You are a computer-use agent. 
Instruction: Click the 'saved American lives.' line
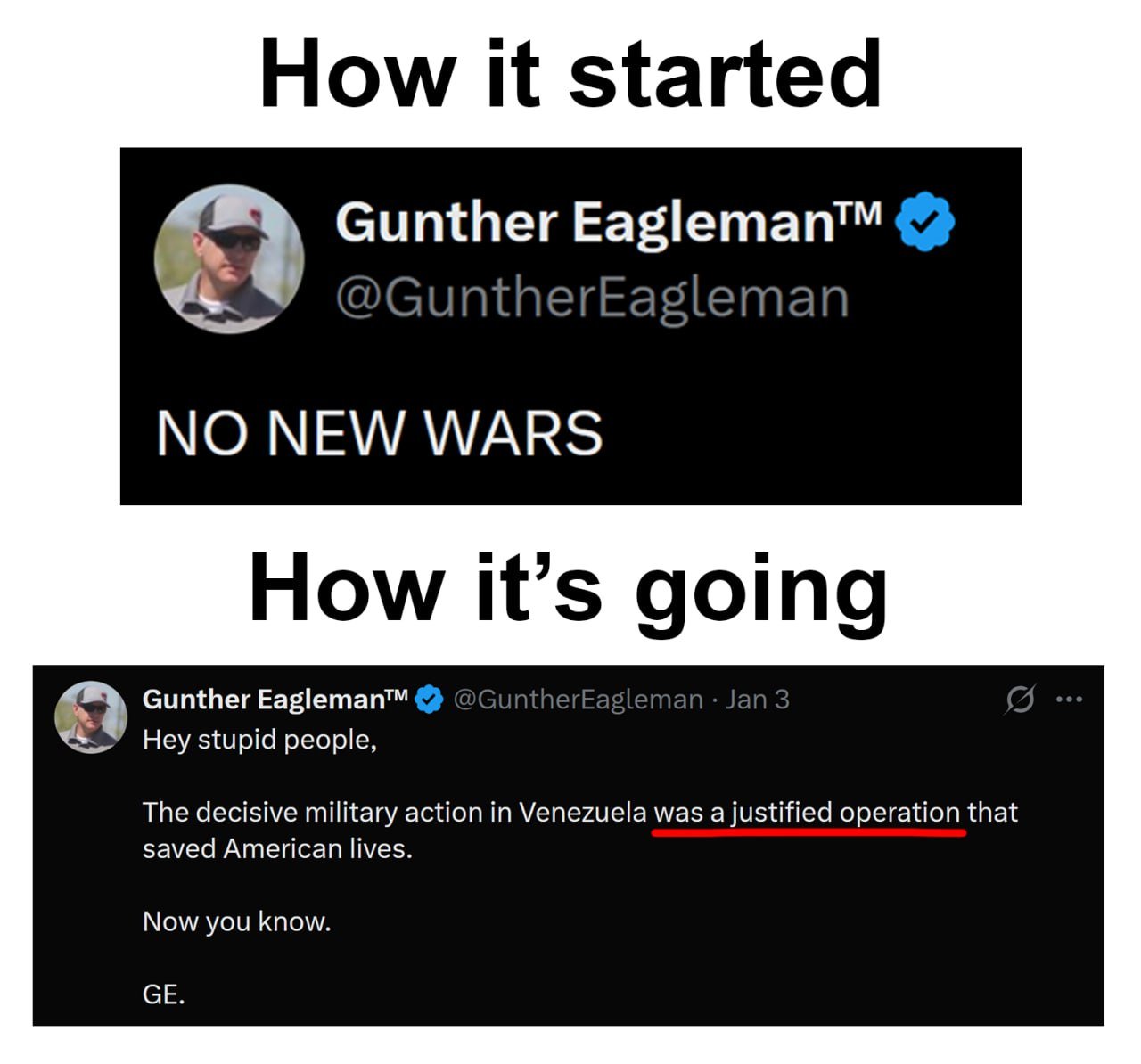277,848
